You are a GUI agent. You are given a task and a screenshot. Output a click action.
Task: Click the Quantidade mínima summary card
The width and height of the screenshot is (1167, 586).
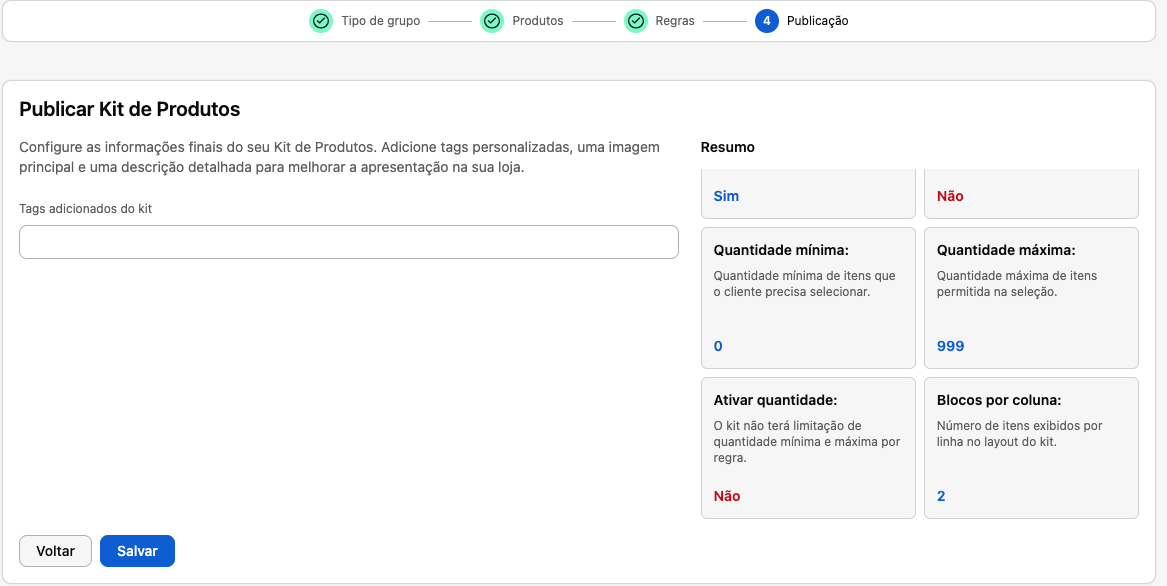click(x=808, y=298)
